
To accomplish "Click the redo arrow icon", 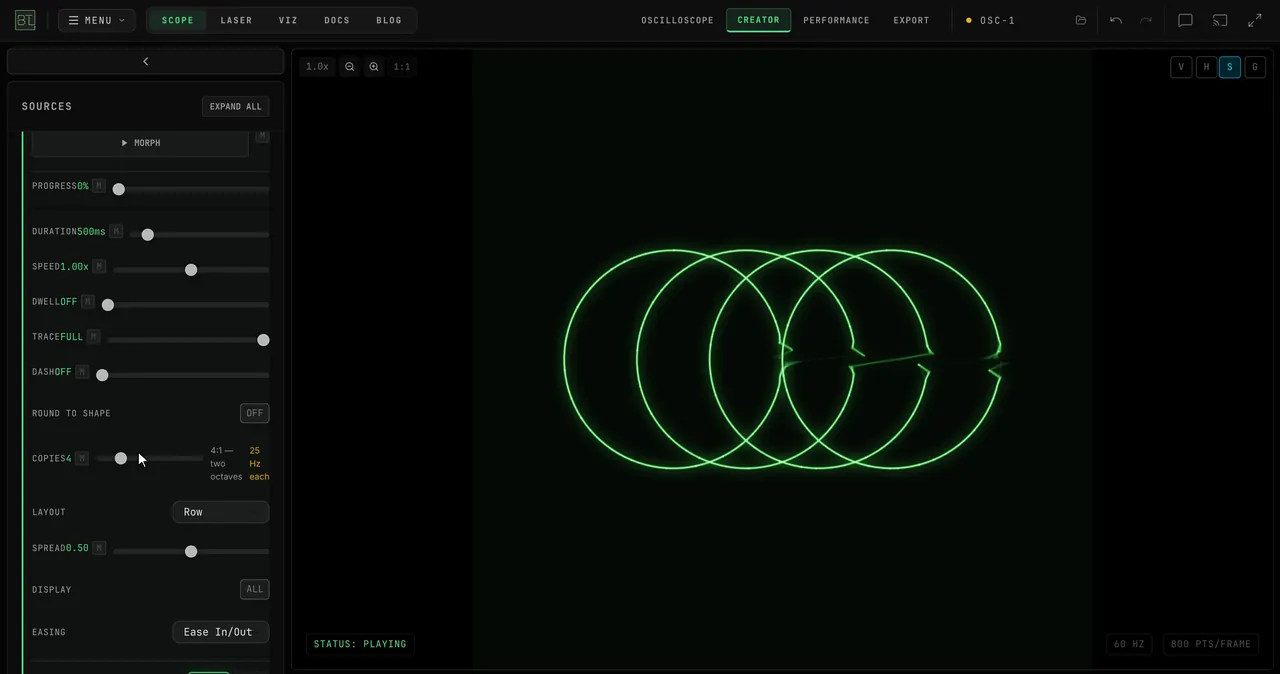I will click(1146, 20).
